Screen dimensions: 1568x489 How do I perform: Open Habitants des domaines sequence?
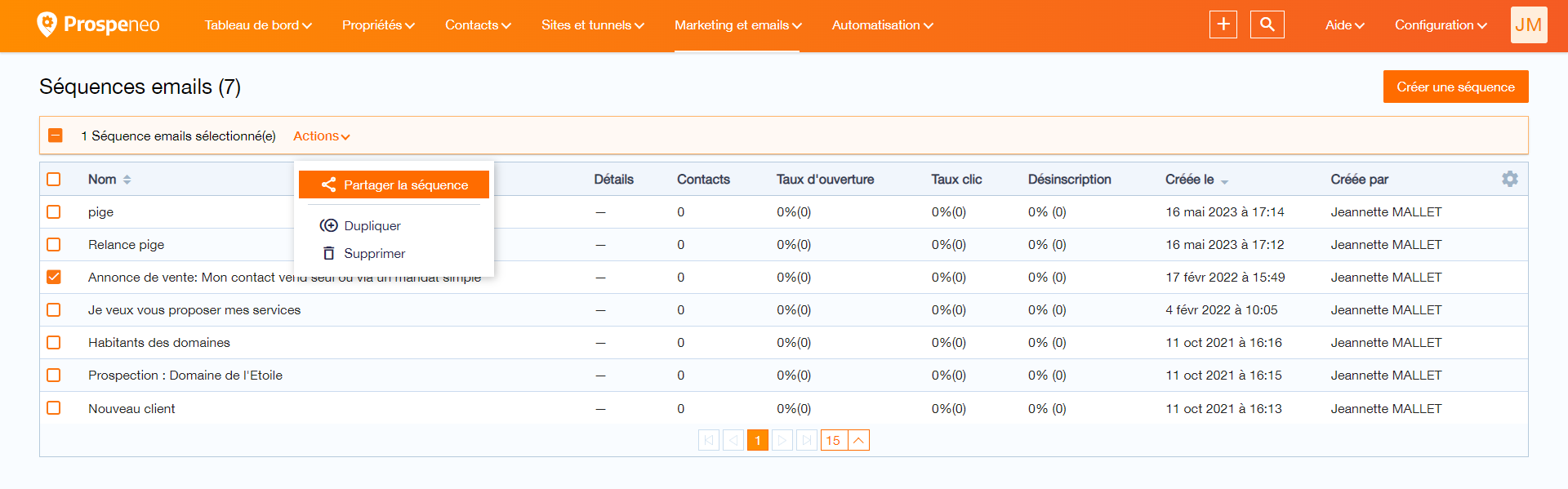[159, 343]
